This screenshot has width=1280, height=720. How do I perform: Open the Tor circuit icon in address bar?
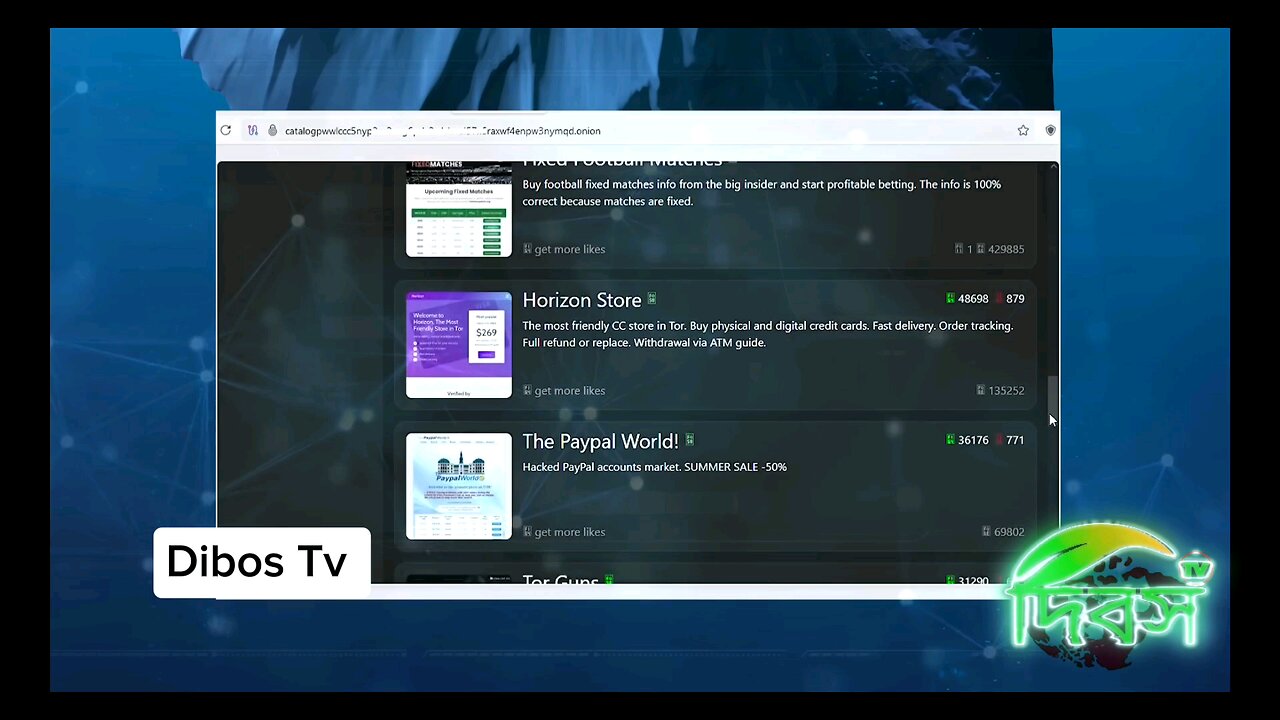(253, 130)
